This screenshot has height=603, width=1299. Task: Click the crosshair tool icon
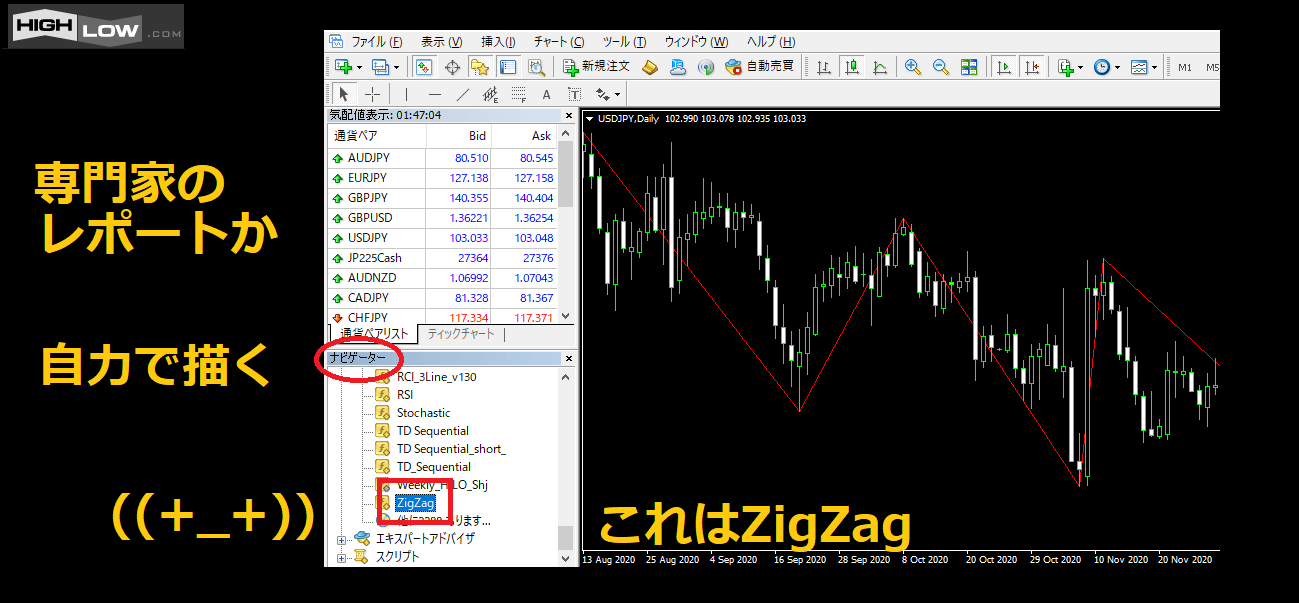click(x=372, y=94)
